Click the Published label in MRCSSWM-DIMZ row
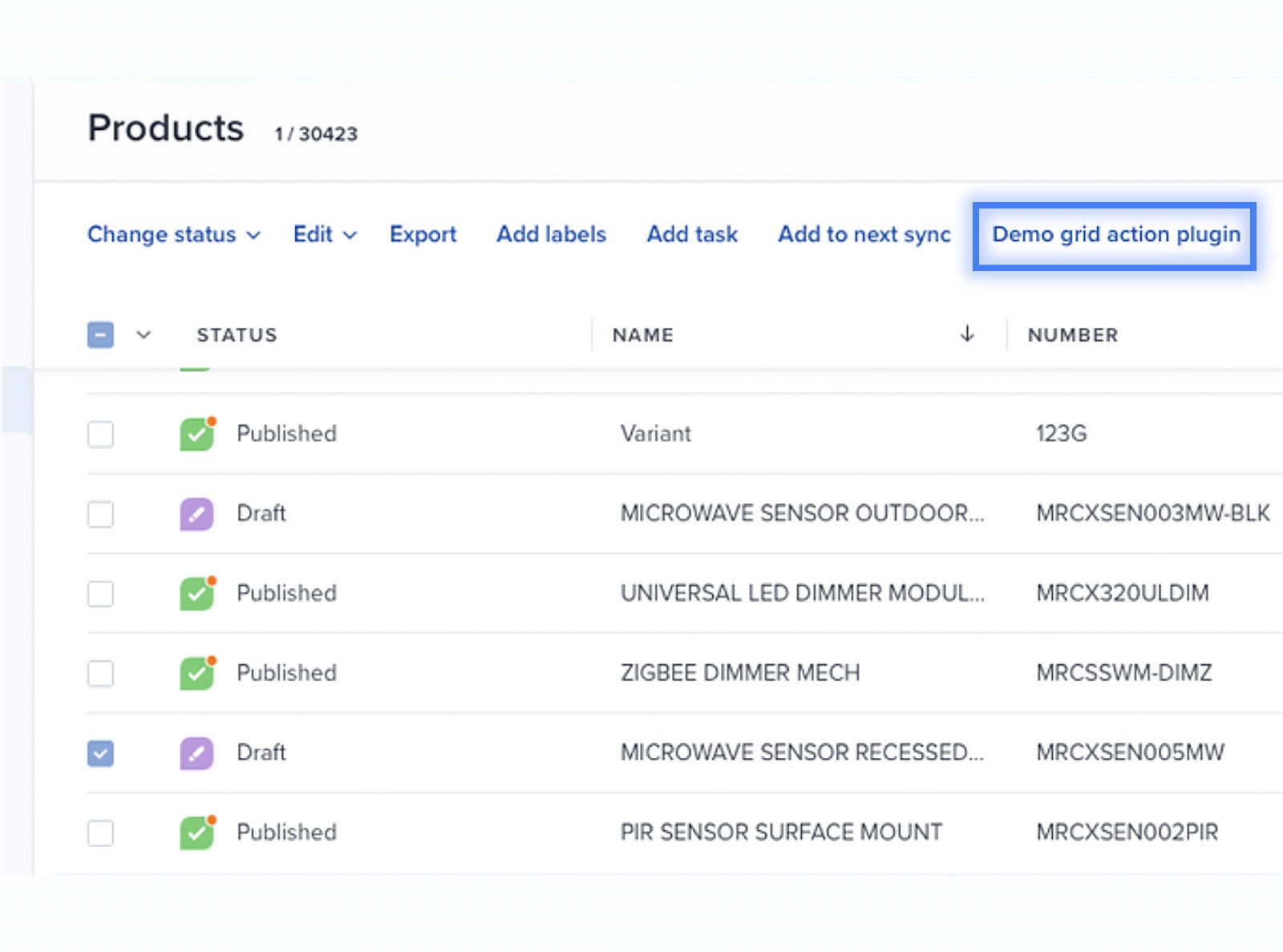1283x952 pixels. pyautogui.click(x=286, y=673)
